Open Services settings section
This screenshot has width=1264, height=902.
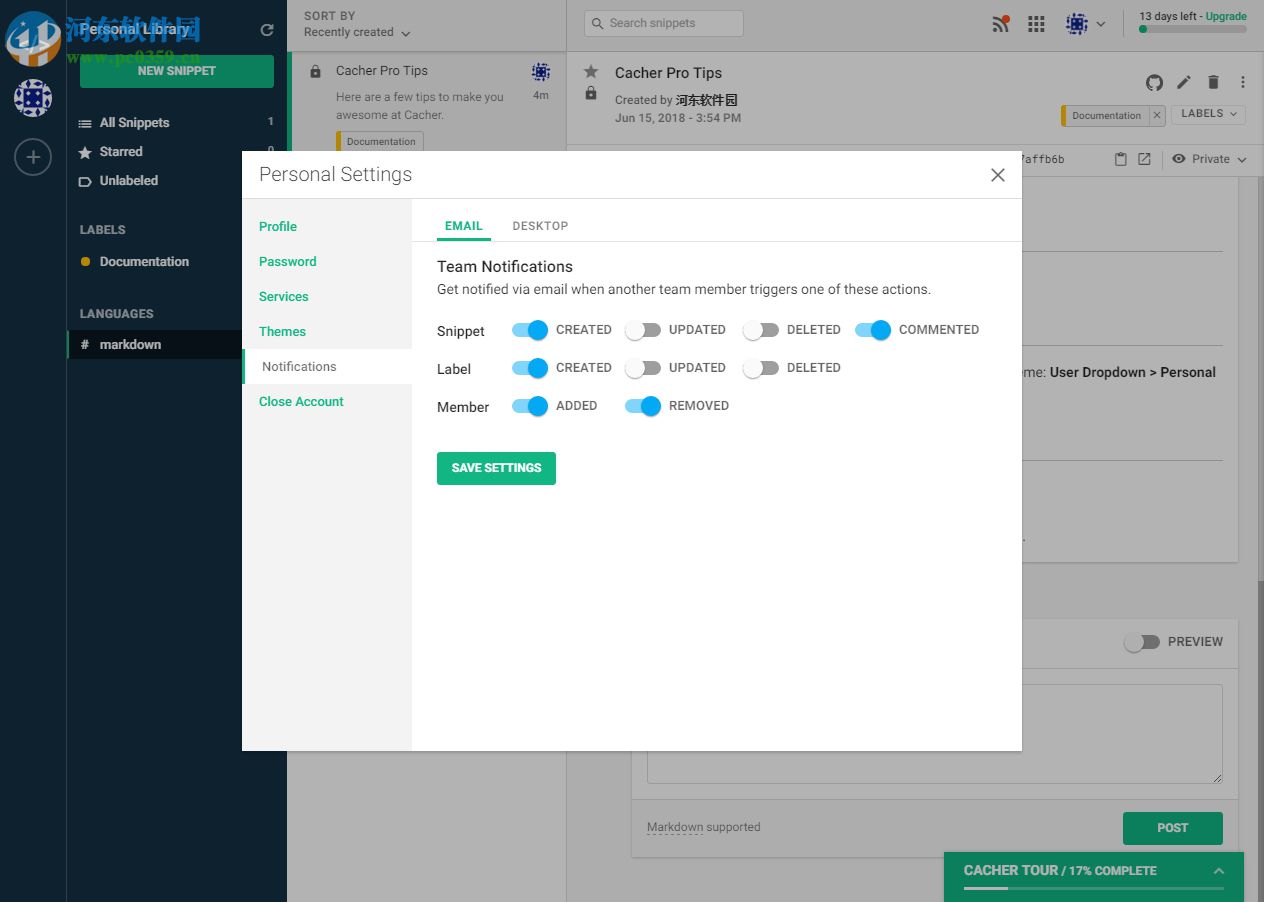coord(284,297)
